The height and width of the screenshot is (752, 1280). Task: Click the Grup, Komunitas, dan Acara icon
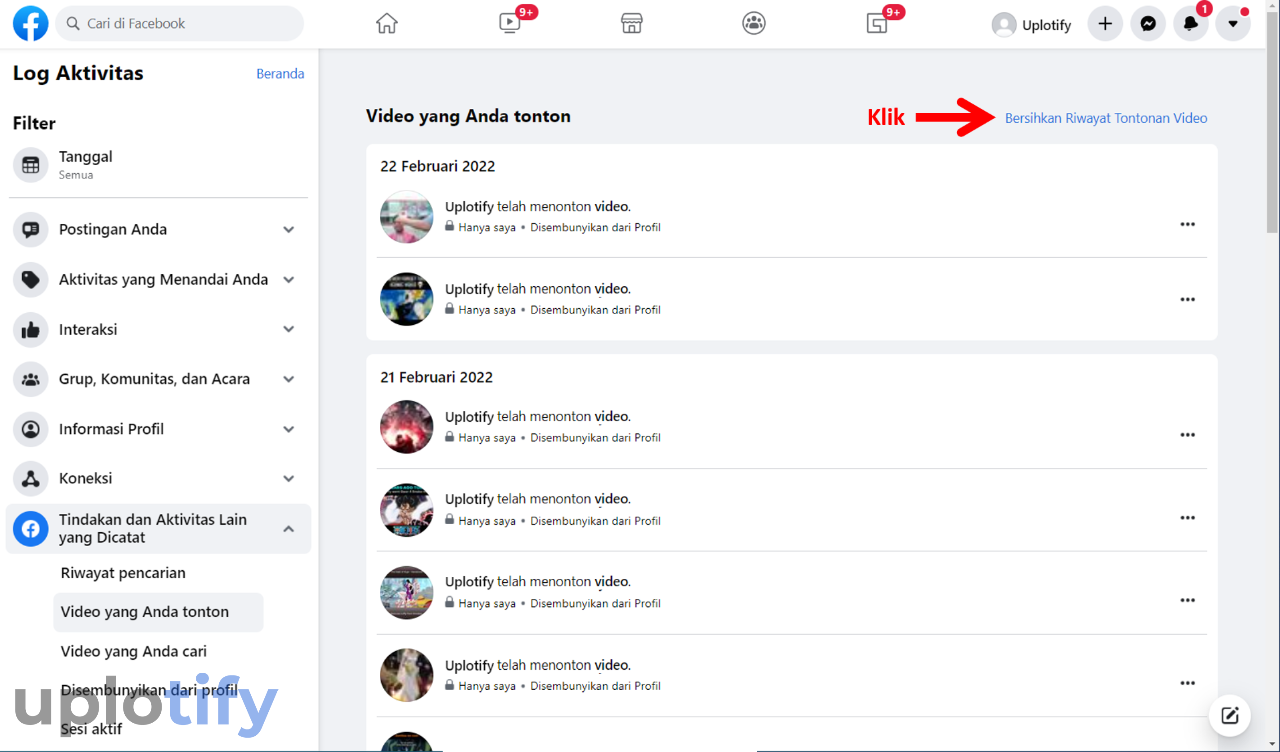[x=31, y=379]
